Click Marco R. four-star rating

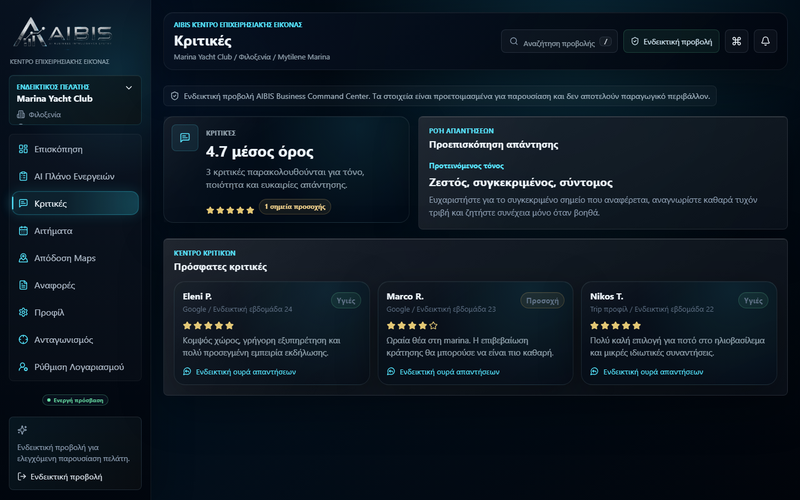(x=412, y=326)
